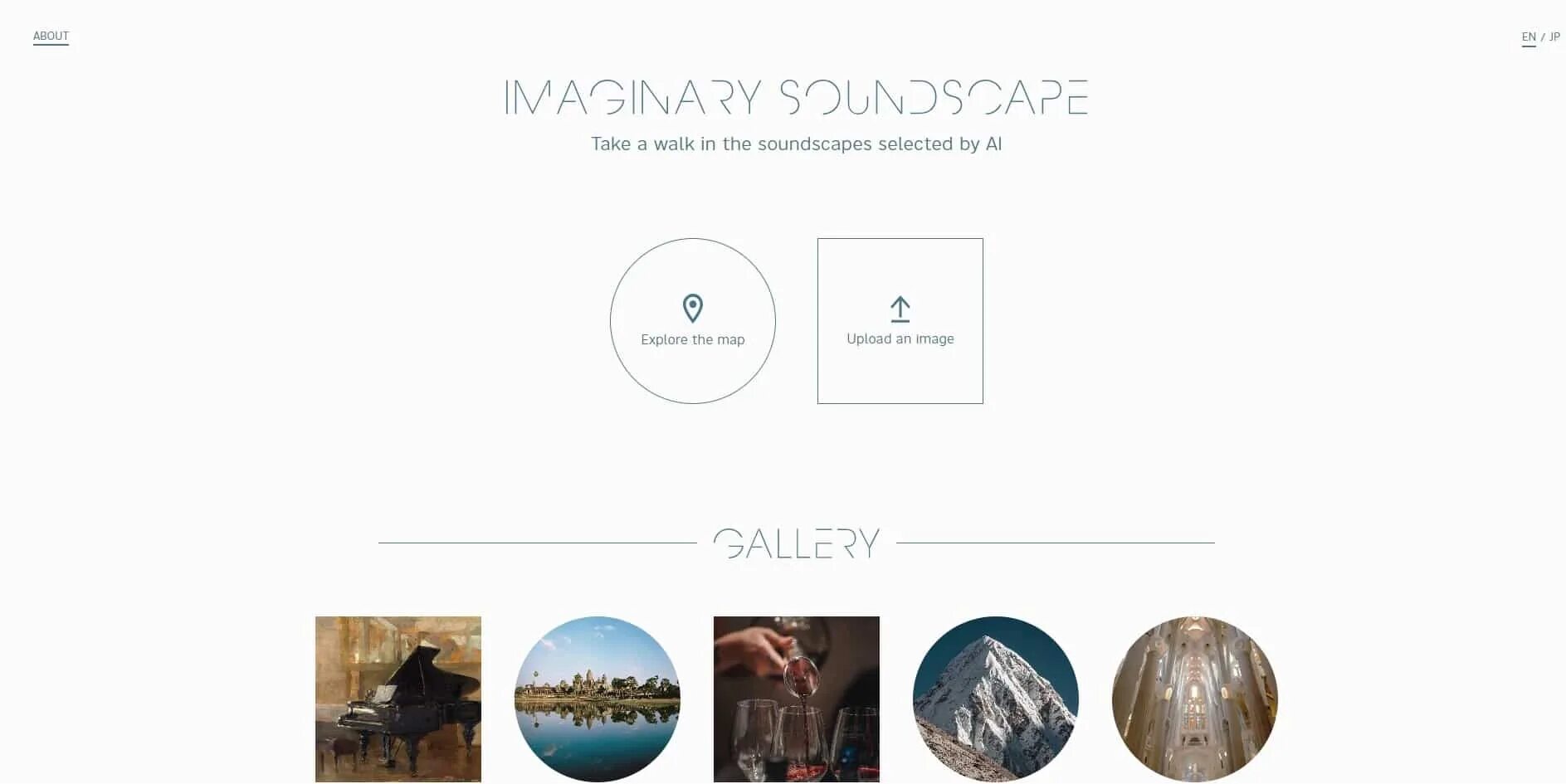Click the divider line left of GALLERY

(538, 543)
